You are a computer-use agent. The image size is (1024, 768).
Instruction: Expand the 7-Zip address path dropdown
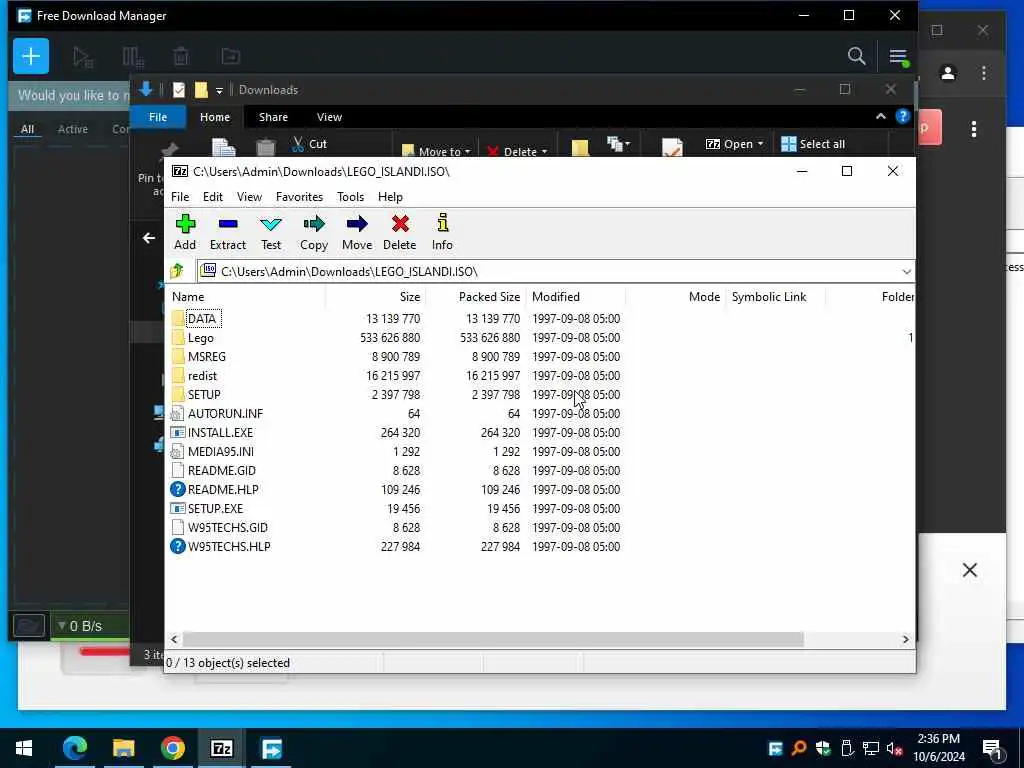tap(906, 272)
